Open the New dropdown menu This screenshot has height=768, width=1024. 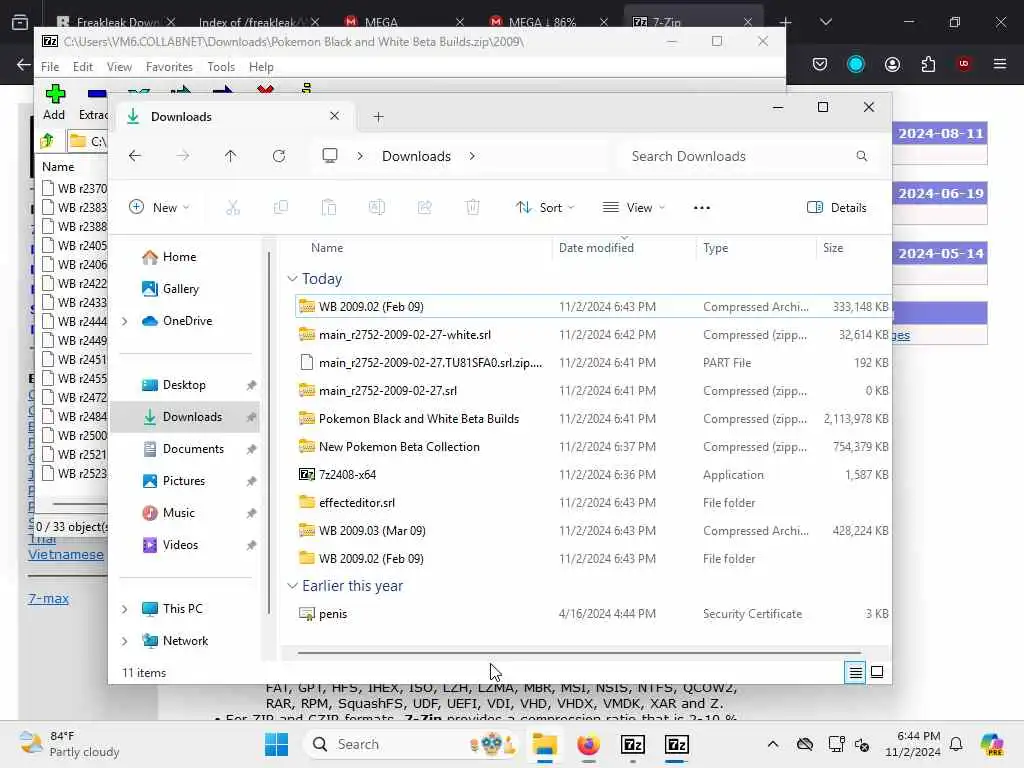tap(159, 208)
